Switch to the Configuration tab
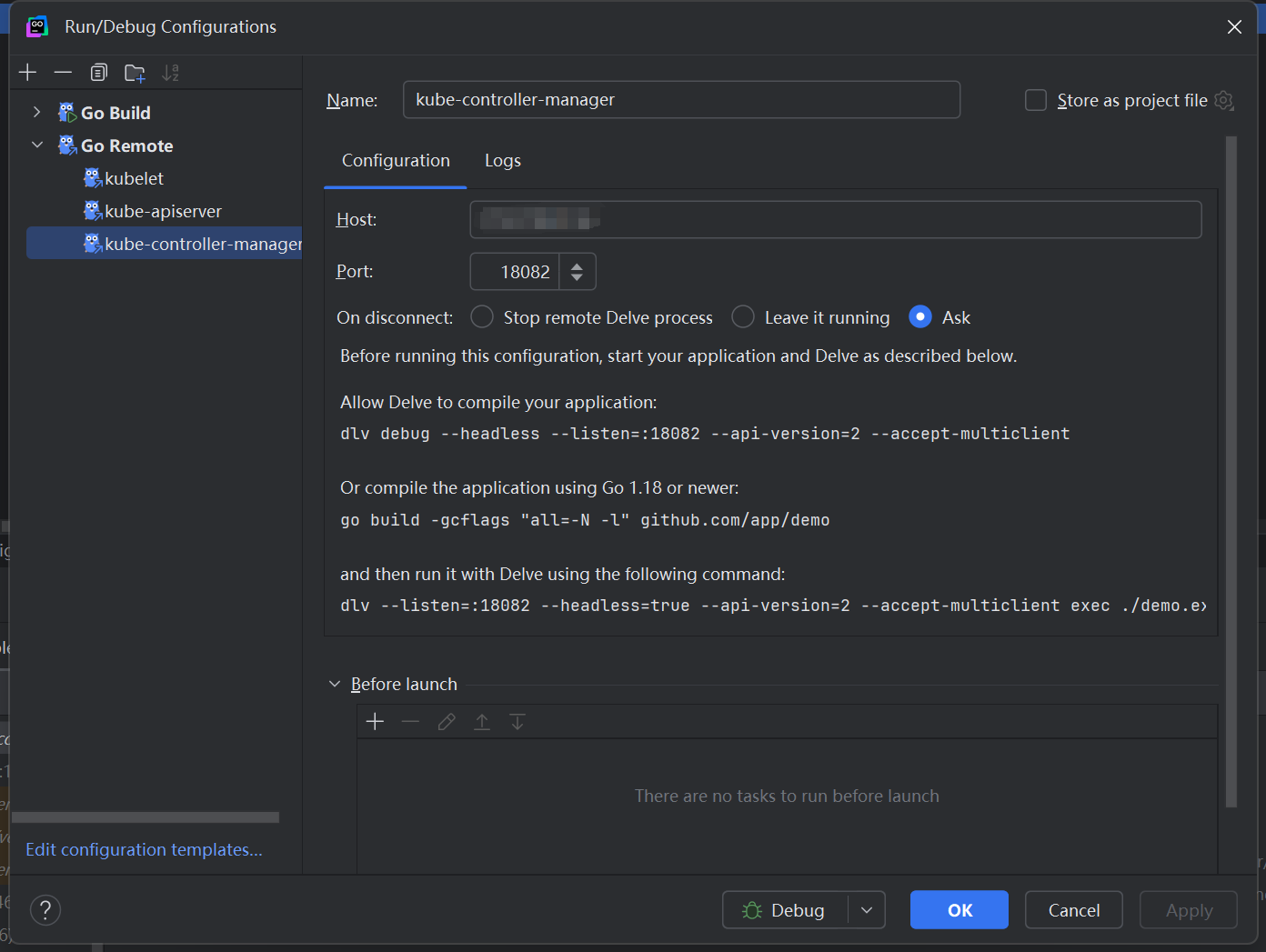Screen dimensions: 1266x952 click(396, 161)
